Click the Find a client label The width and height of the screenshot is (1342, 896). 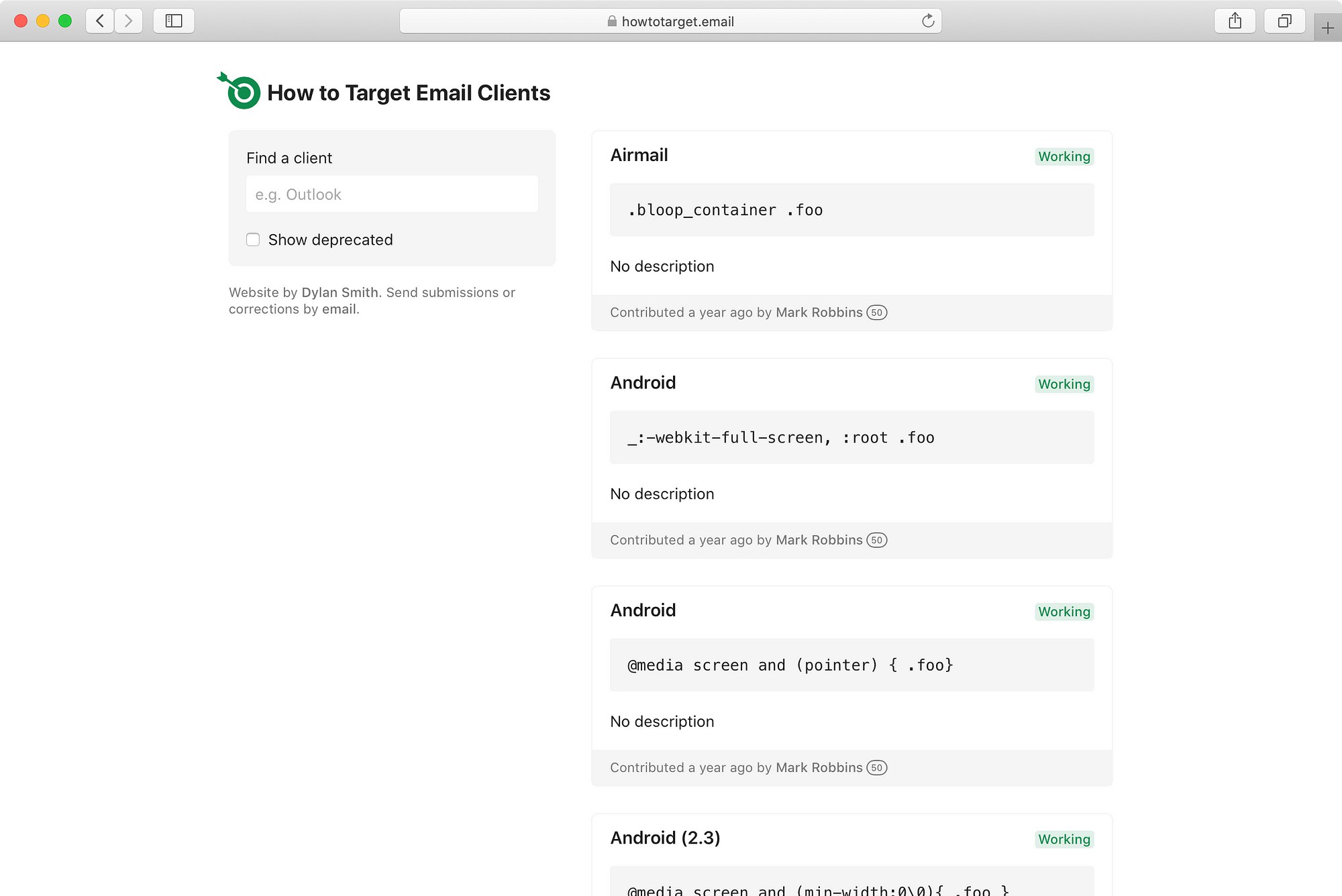click(x=289, y=158)
